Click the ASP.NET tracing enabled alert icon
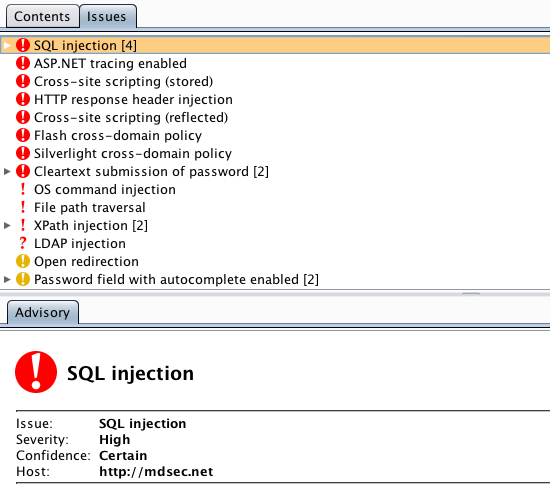The width and height of the screenshot is (550, 500). coord(23,63)
